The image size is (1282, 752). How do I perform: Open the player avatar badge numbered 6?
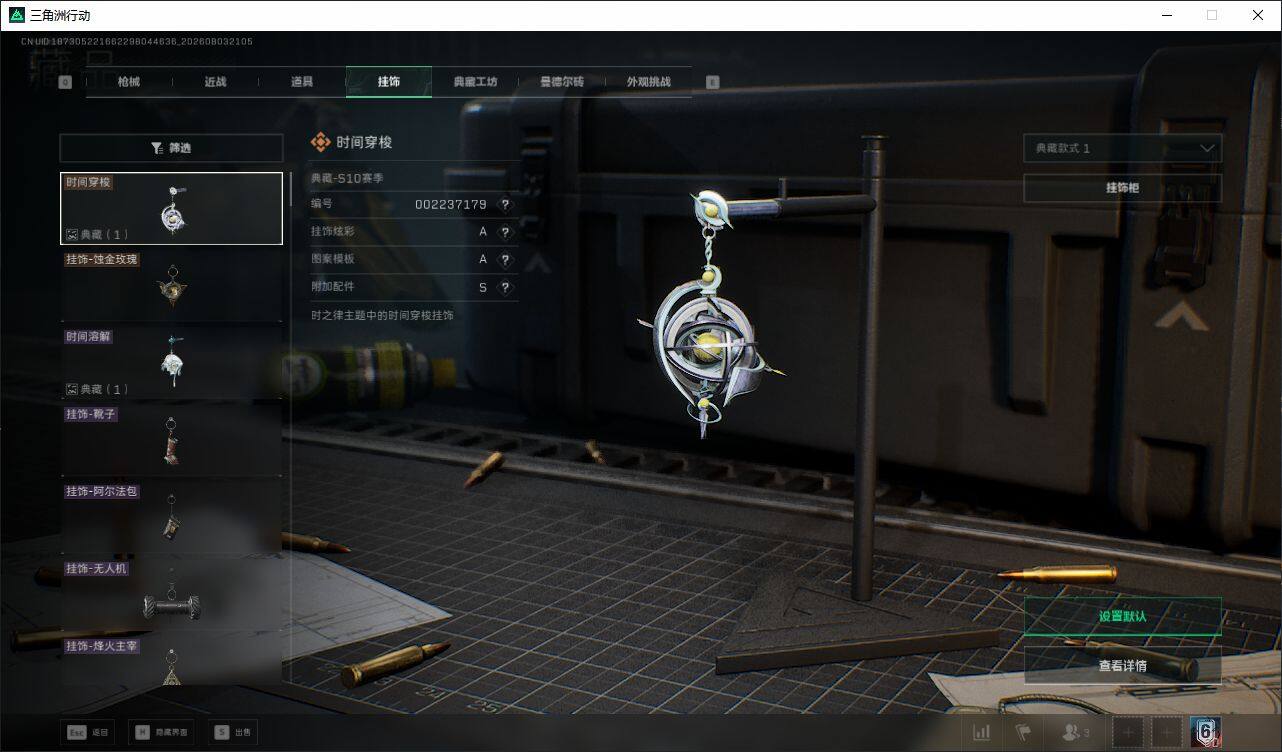click(x=1205, y=733)
